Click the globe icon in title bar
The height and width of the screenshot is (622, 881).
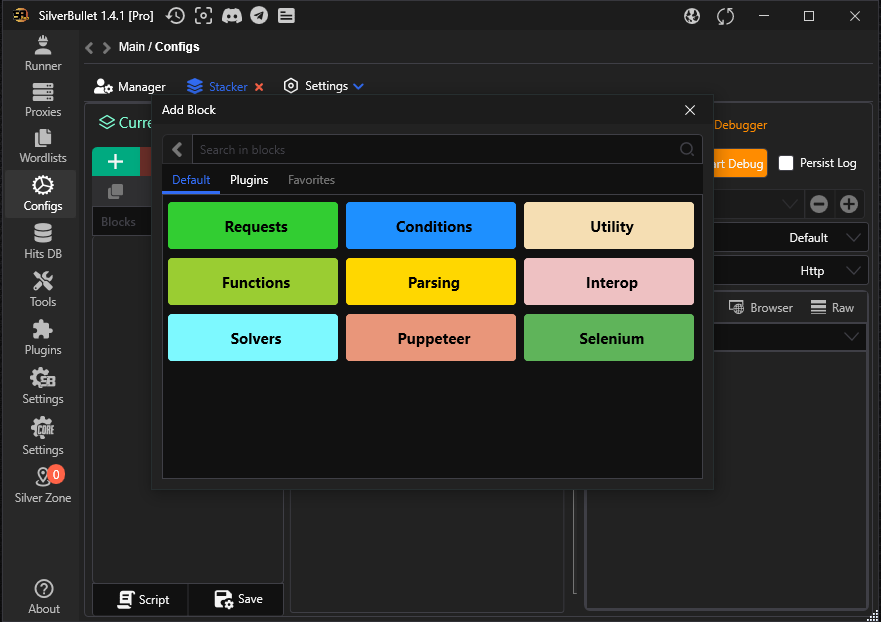(692, 16)
